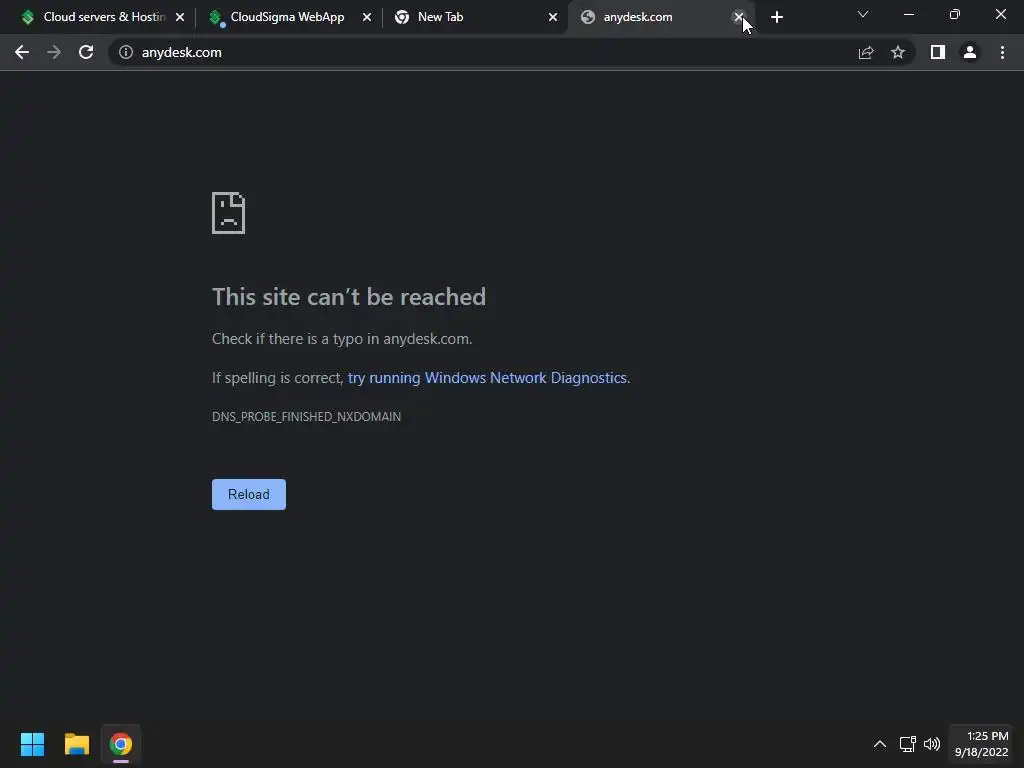Click the forward navigation arrow
The image size is (1024, 768).
click(54, 52)
